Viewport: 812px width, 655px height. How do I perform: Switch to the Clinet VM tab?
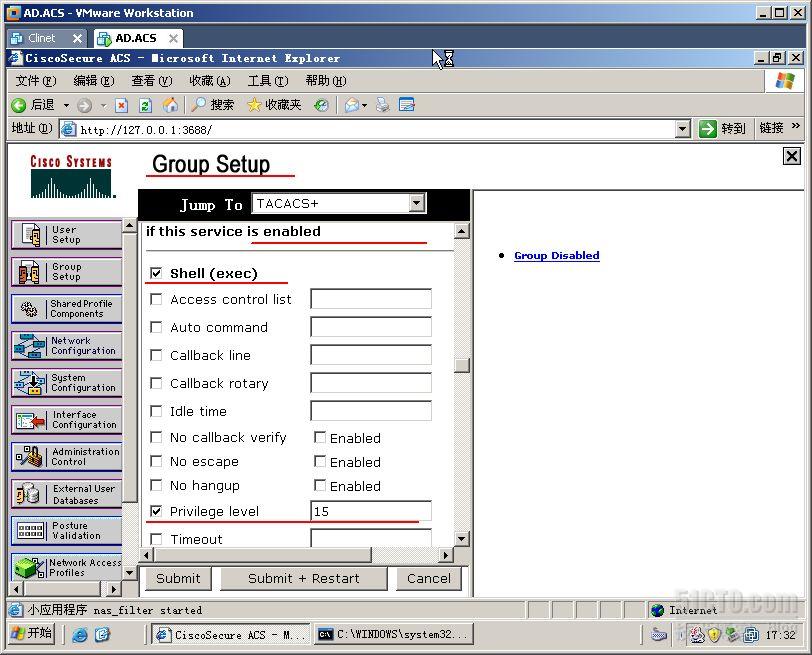tap(41, 38)
